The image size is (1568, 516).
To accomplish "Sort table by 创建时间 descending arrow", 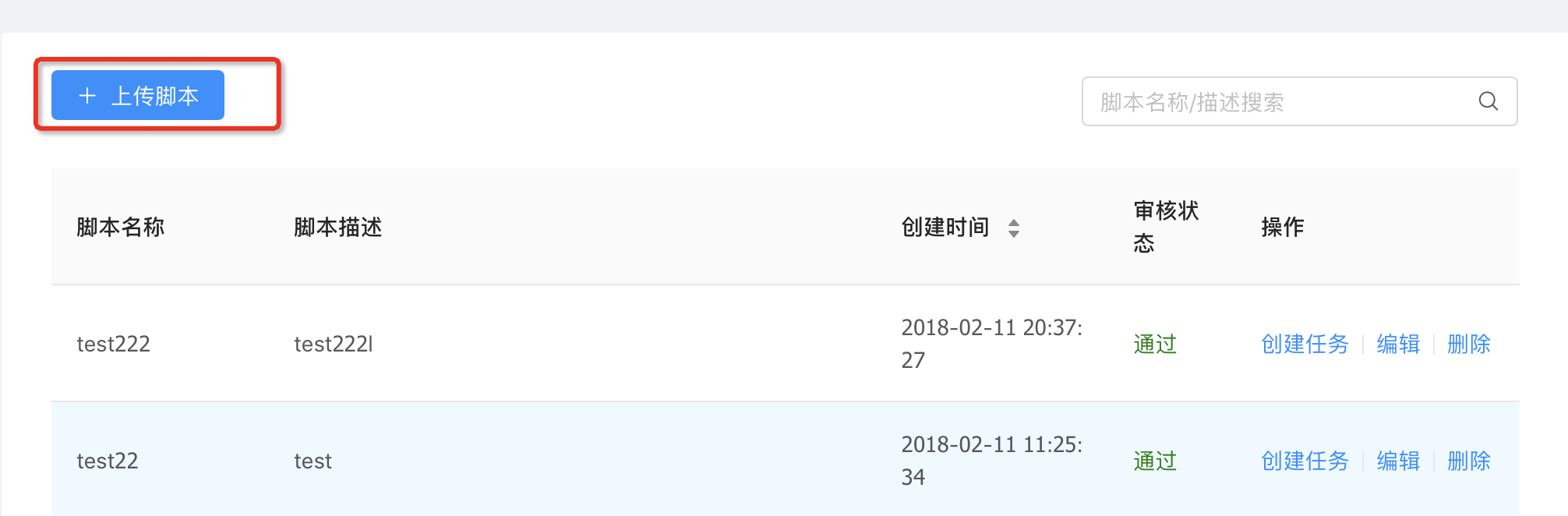I will [1014, 232].
